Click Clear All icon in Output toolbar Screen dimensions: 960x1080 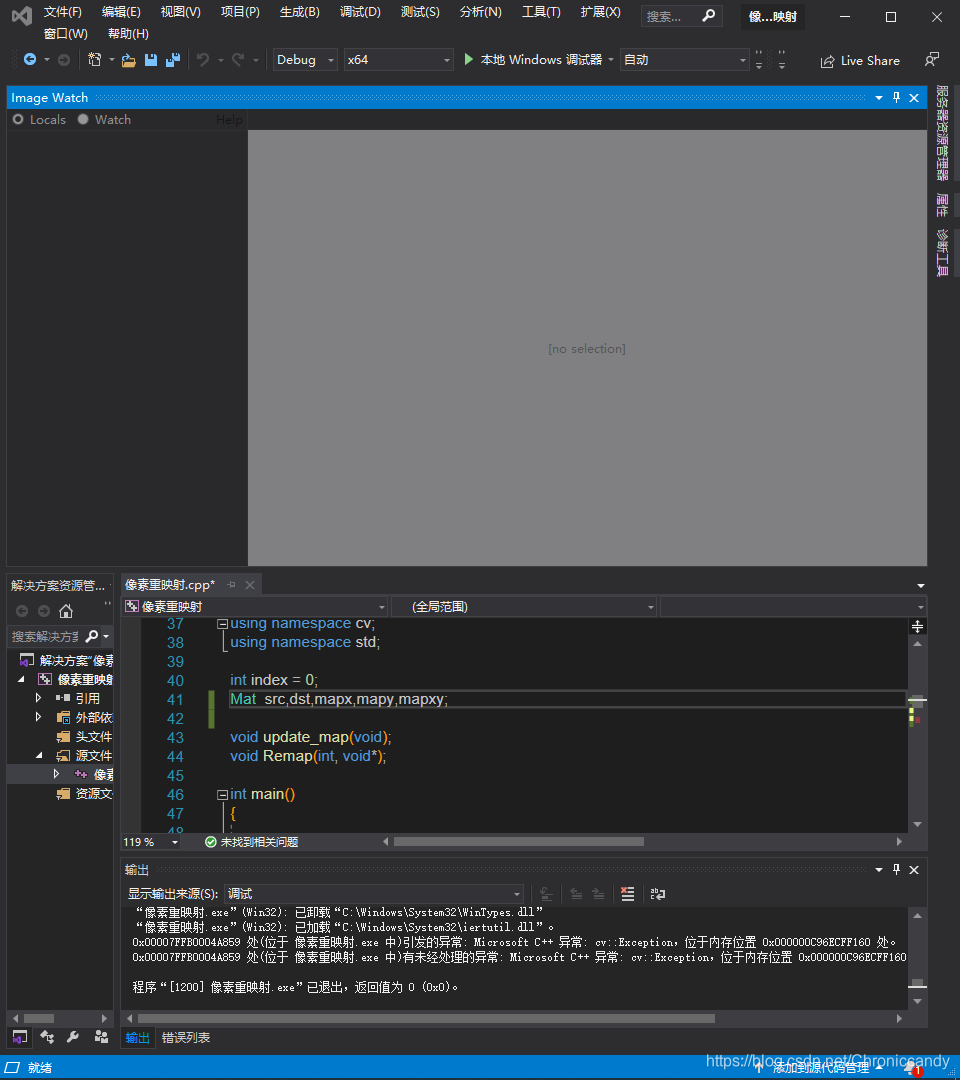point(627,894)
